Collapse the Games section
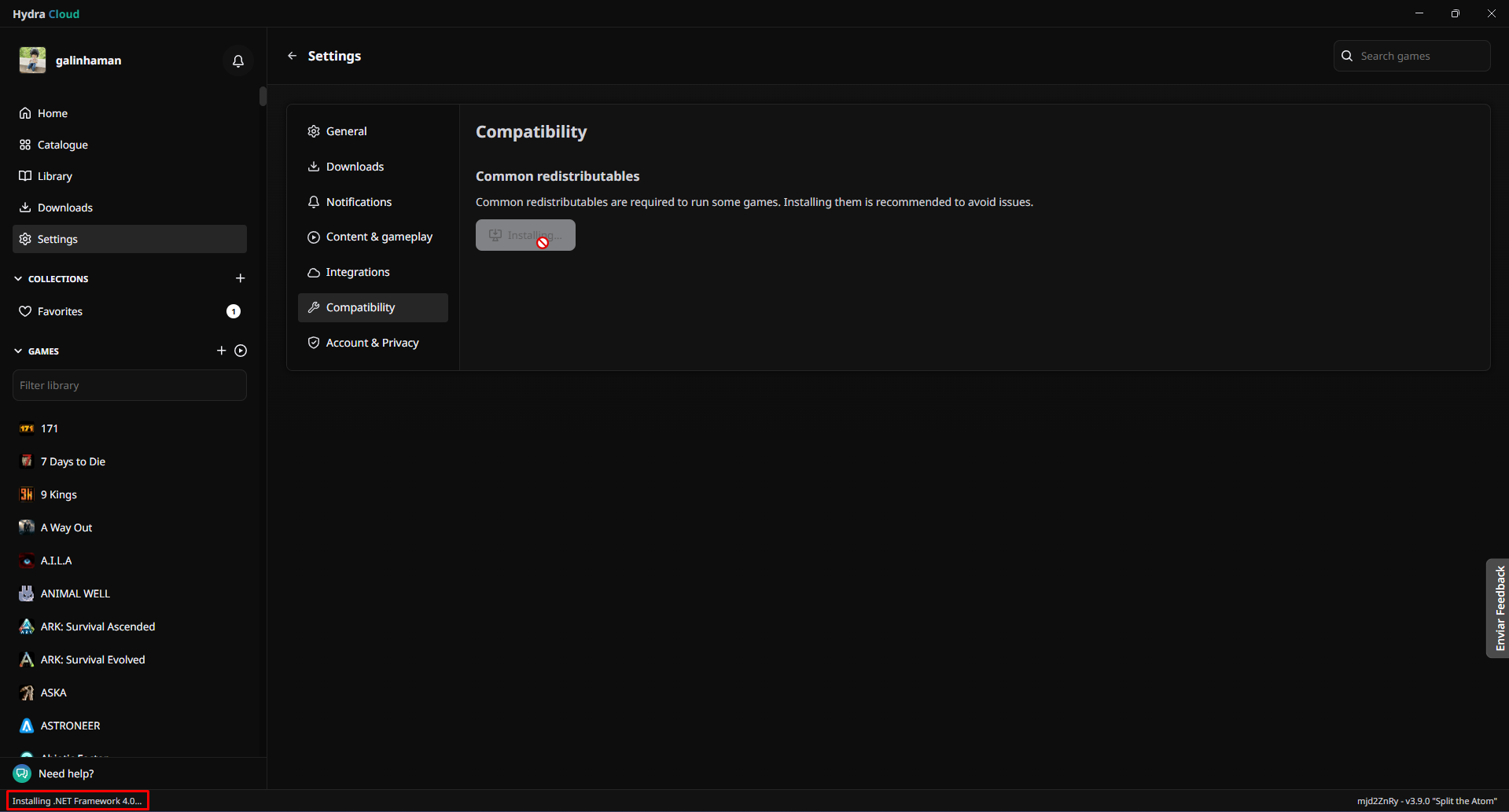The image size is (1509, 812). point(18,351)
